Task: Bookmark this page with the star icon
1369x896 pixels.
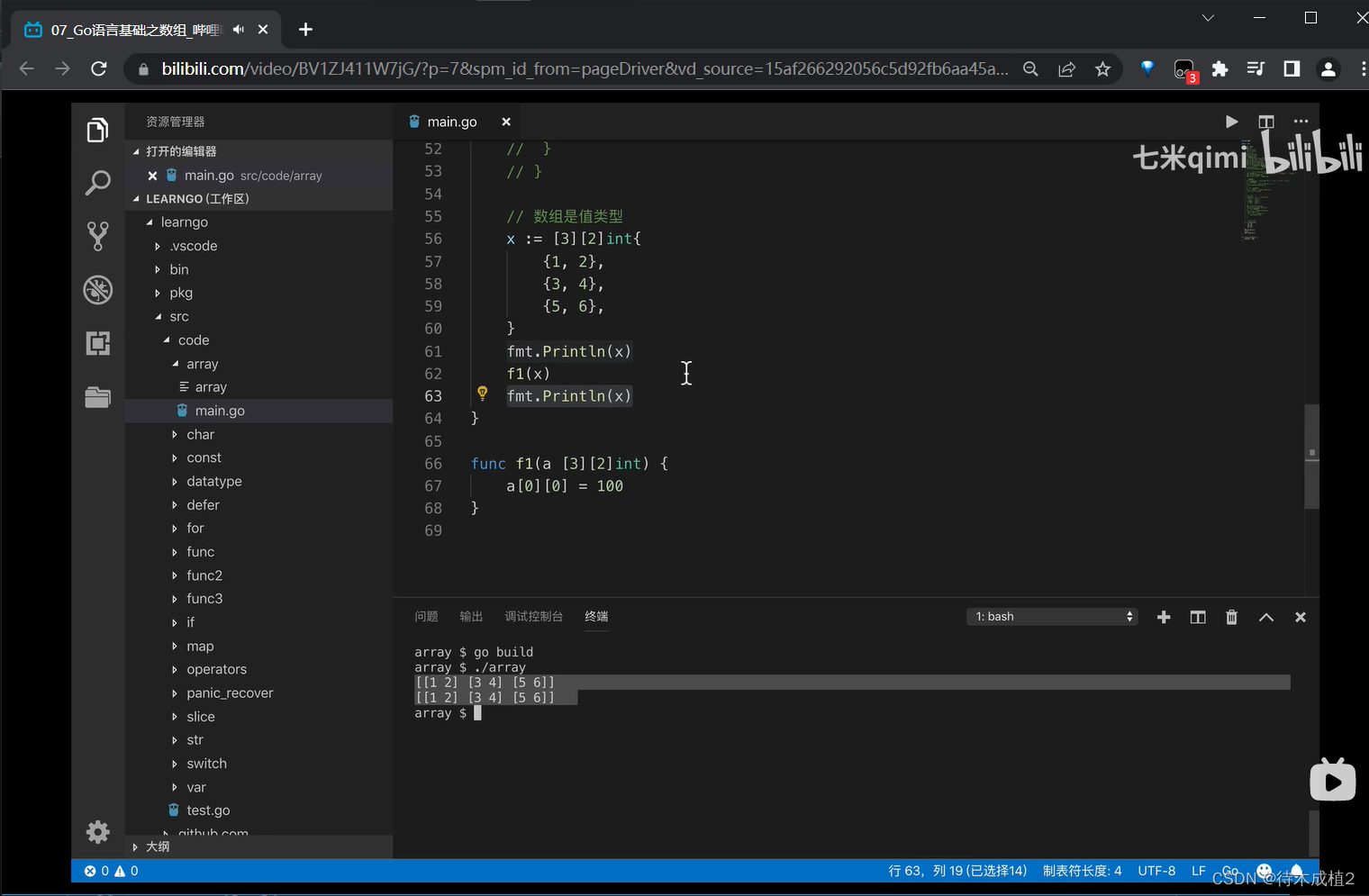Action: coord(1102,69)
